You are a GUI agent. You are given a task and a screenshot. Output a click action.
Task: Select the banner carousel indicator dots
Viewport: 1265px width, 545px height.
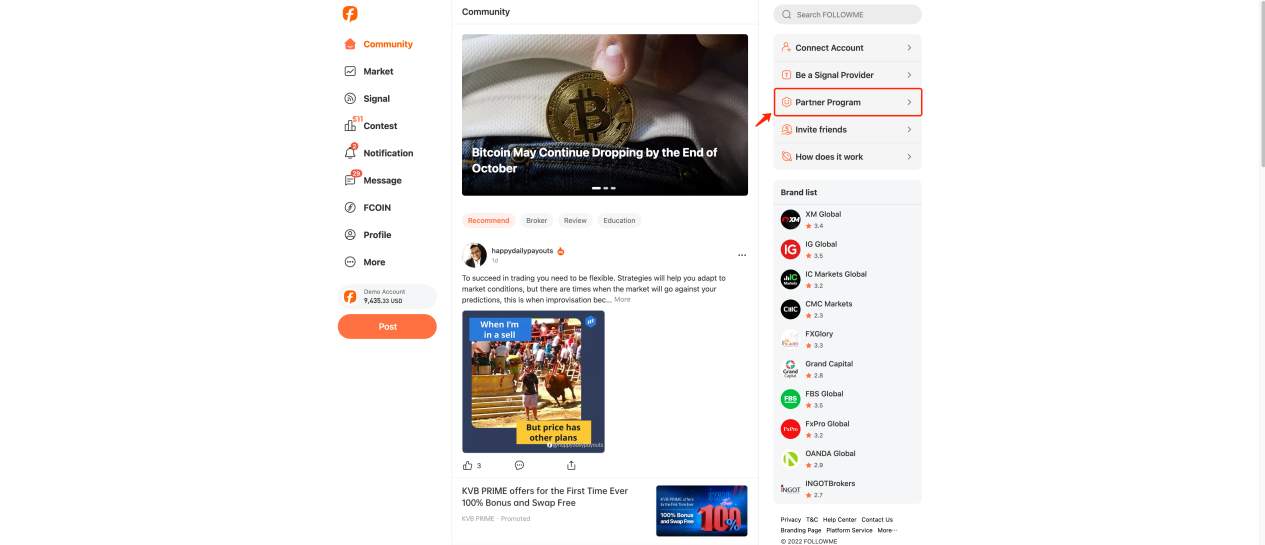pos(604,188)
